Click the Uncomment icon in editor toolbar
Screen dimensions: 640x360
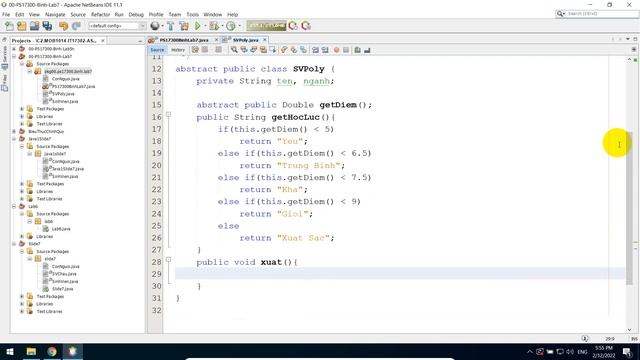click(367, 50)
